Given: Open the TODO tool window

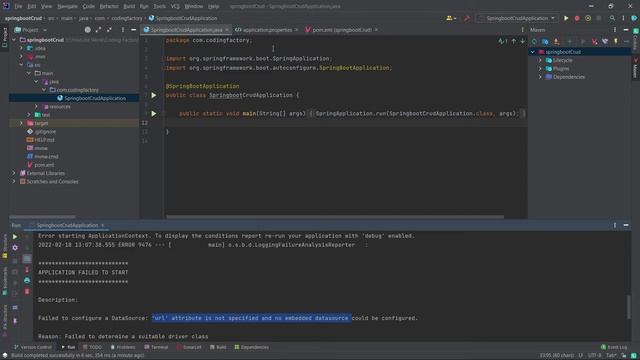Looking at the screenshot, I should [x=93, y=347].
